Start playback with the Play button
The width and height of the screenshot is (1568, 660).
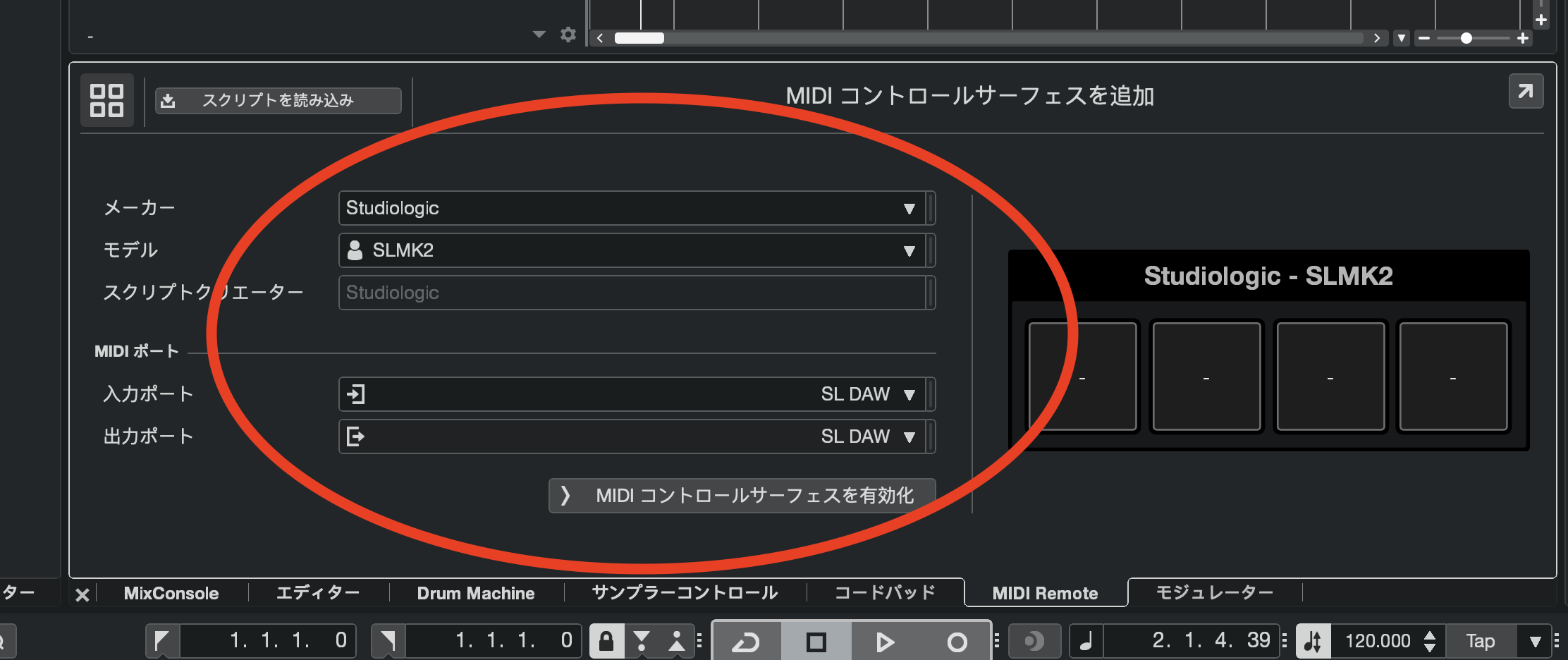point(885,642)
